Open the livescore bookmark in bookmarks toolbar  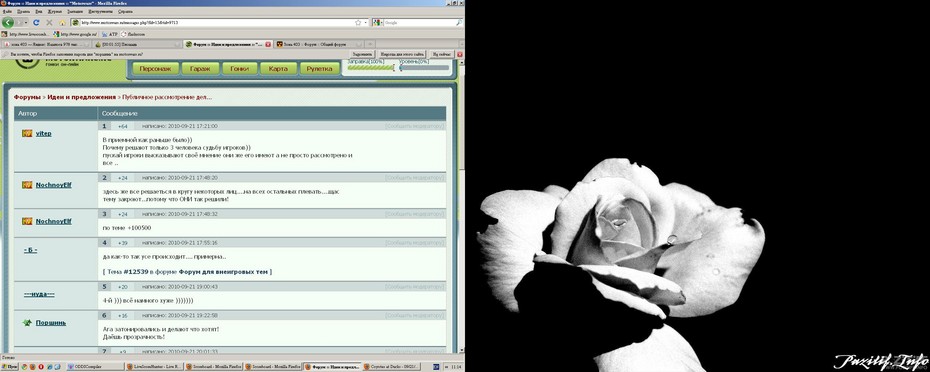pyautogui.click(x=25, y=34)
